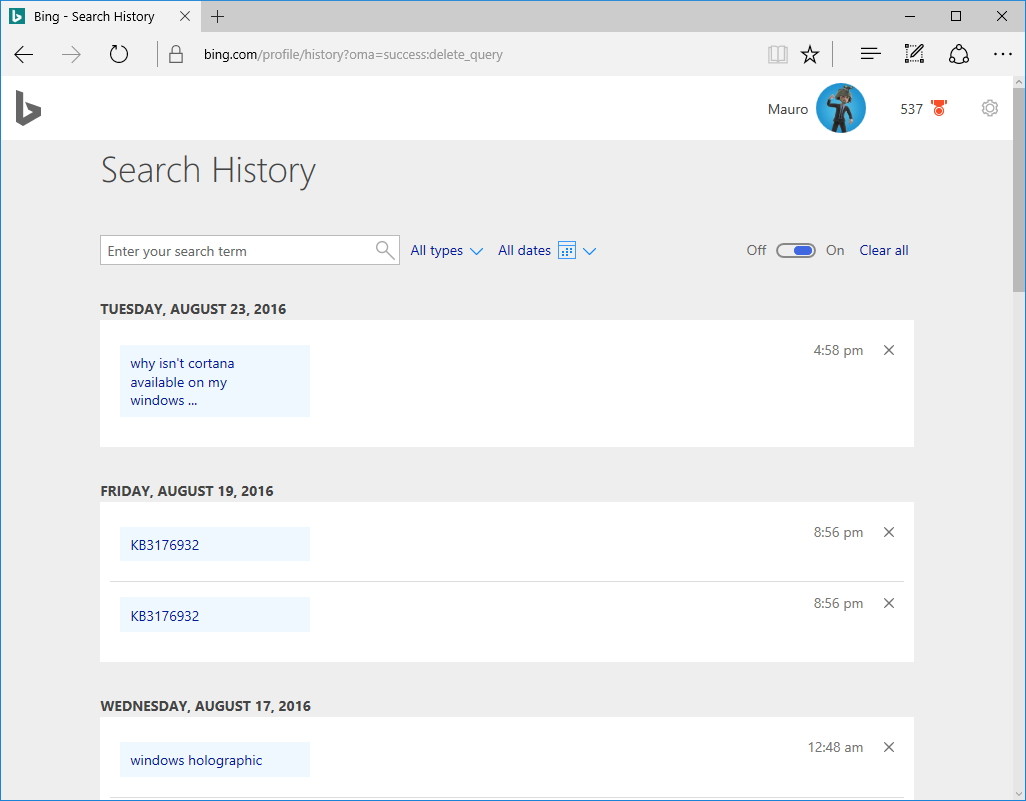Clear all search history
This screenshot has width=1026, height=801.
click(883, 250)
